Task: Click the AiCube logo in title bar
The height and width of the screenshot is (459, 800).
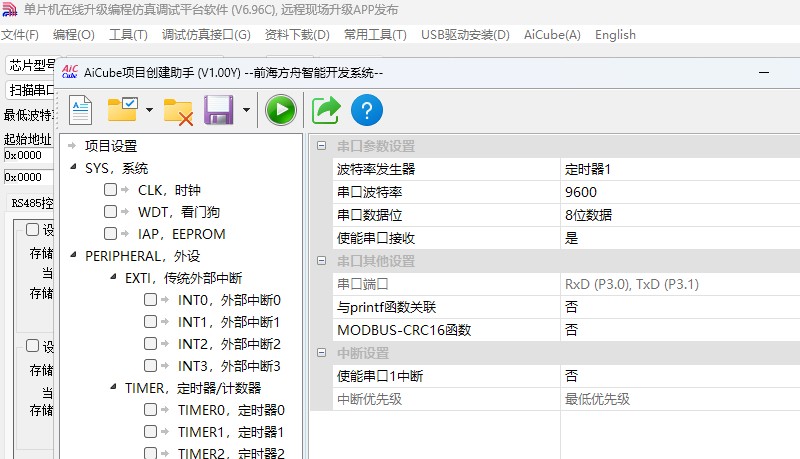Action: pos(71,72)
